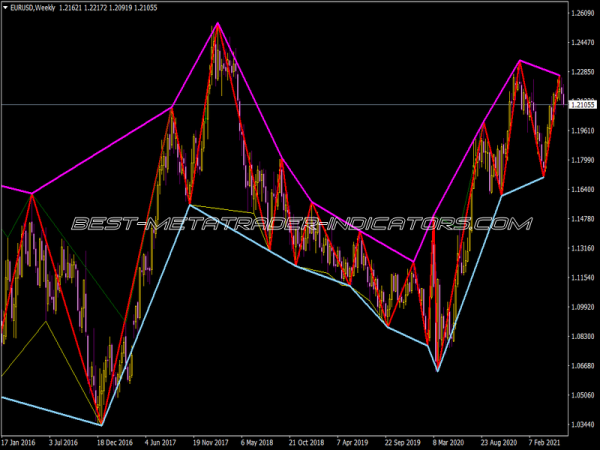Click the price level 1.06680
This screenshot has height=450, width=600.
click(583, 366)
